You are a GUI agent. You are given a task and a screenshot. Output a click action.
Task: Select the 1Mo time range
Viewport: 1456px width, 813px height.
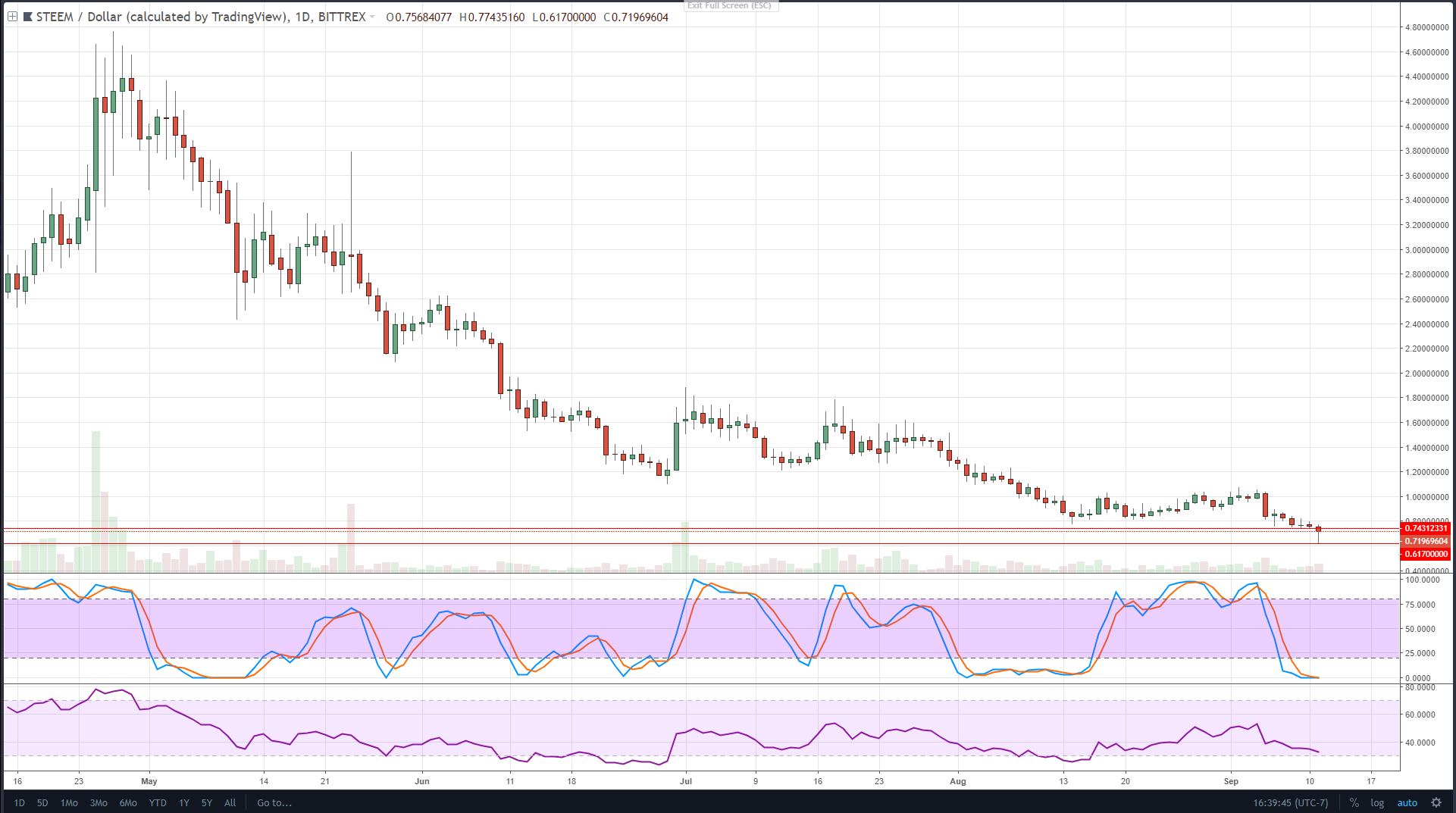[x=69, y=802]
